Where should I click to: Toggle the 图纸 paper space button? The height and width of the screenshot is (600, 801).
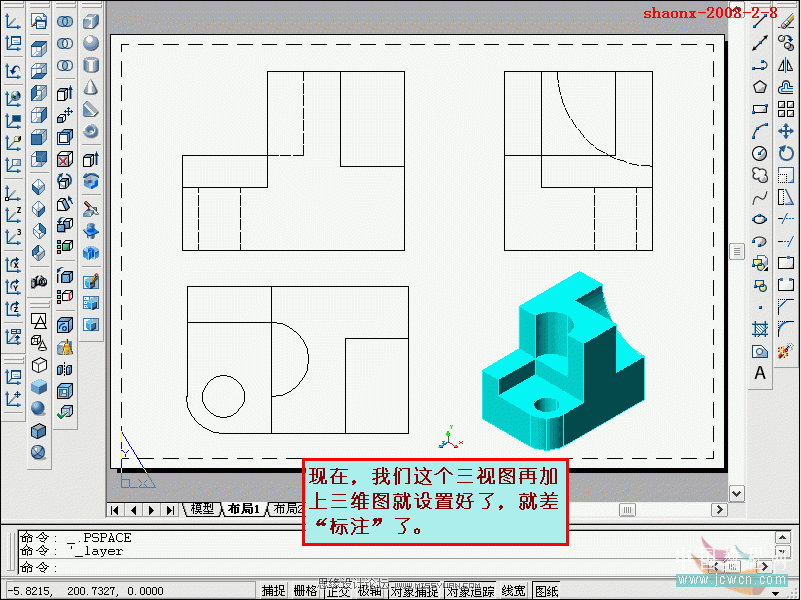(546, 591)
